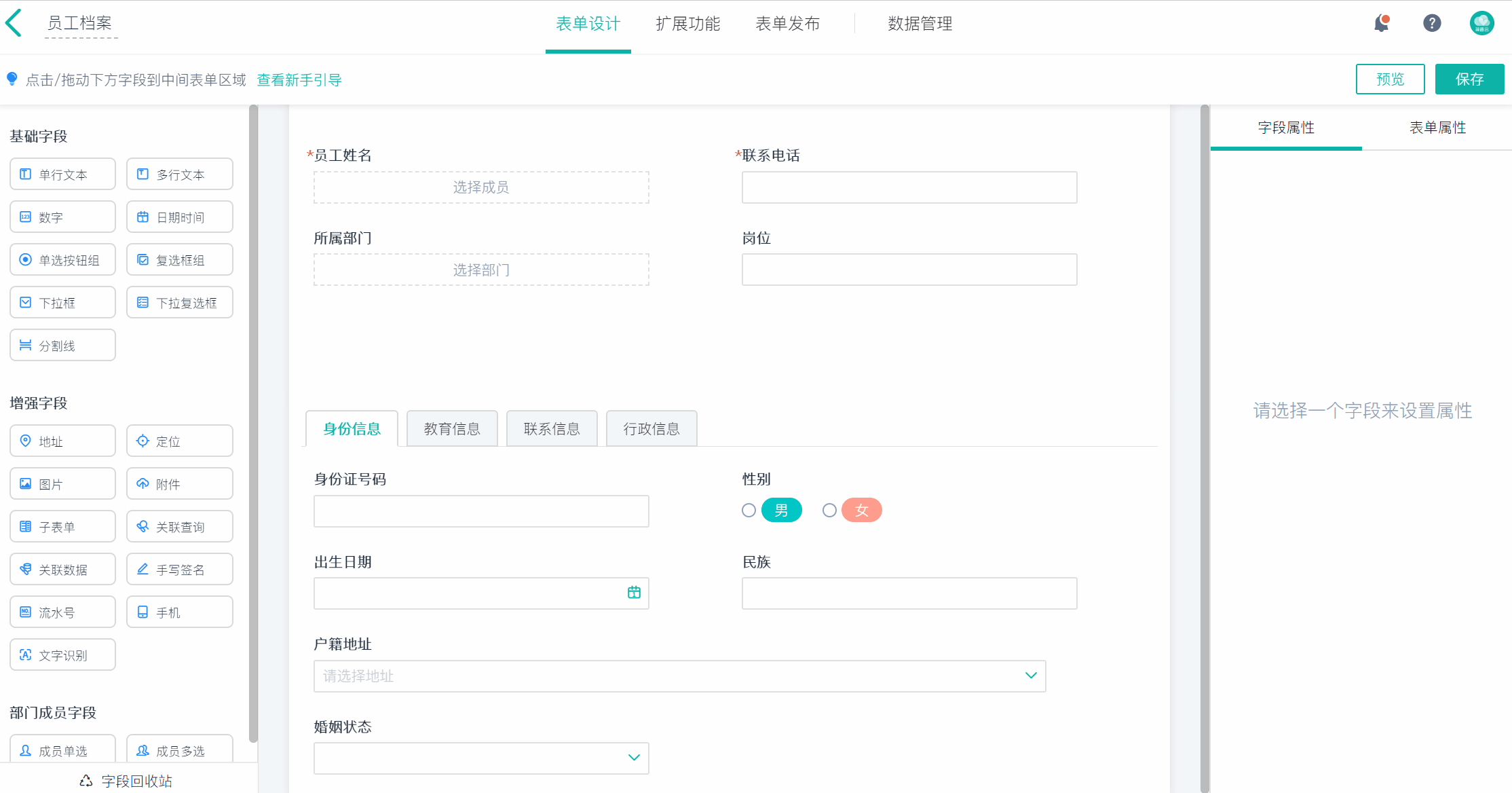Screen dimensions: 1512x793
Task: Insert a 分割线 divider field
Action: pyautogui.click(x=62, y=345)
